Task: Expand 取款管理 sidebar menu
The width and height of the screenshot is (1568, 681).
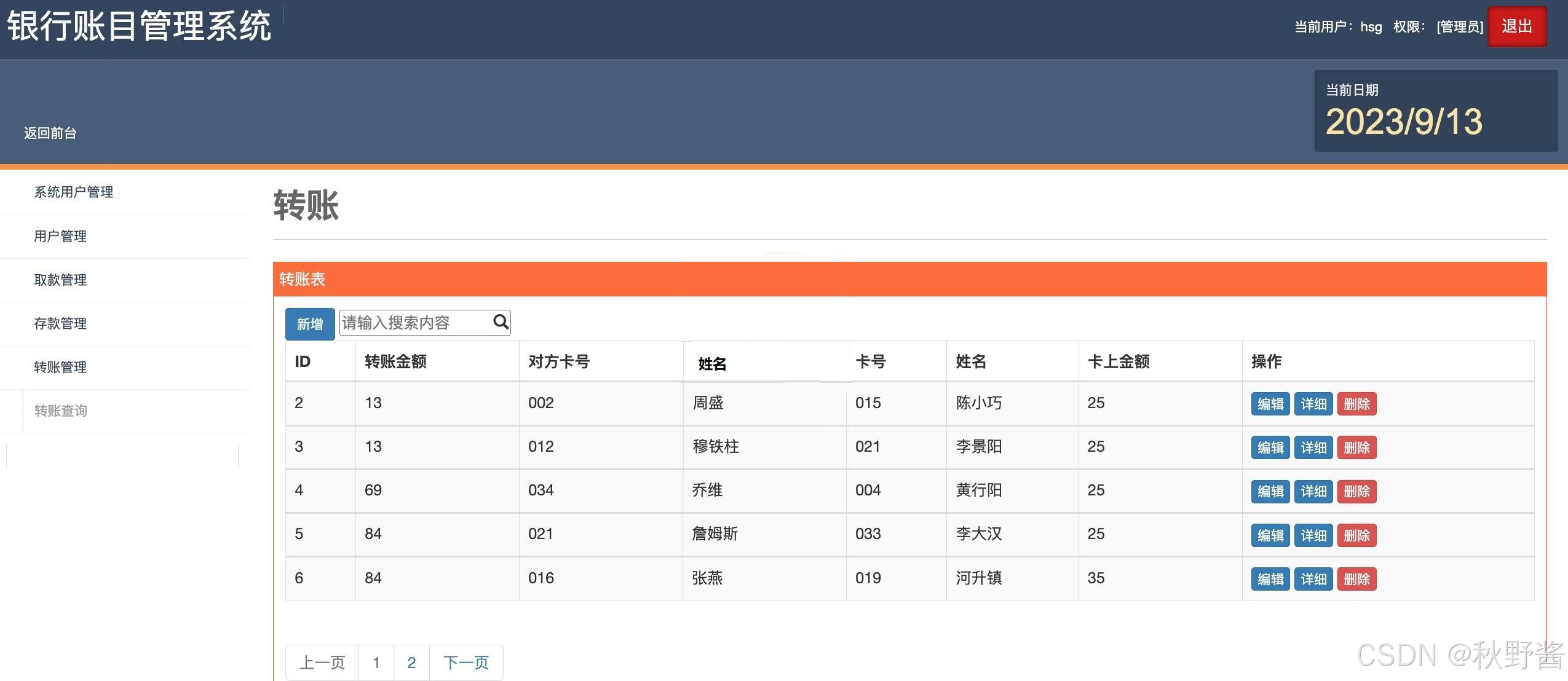Action: pyautogui.click(x=60, y=280)
